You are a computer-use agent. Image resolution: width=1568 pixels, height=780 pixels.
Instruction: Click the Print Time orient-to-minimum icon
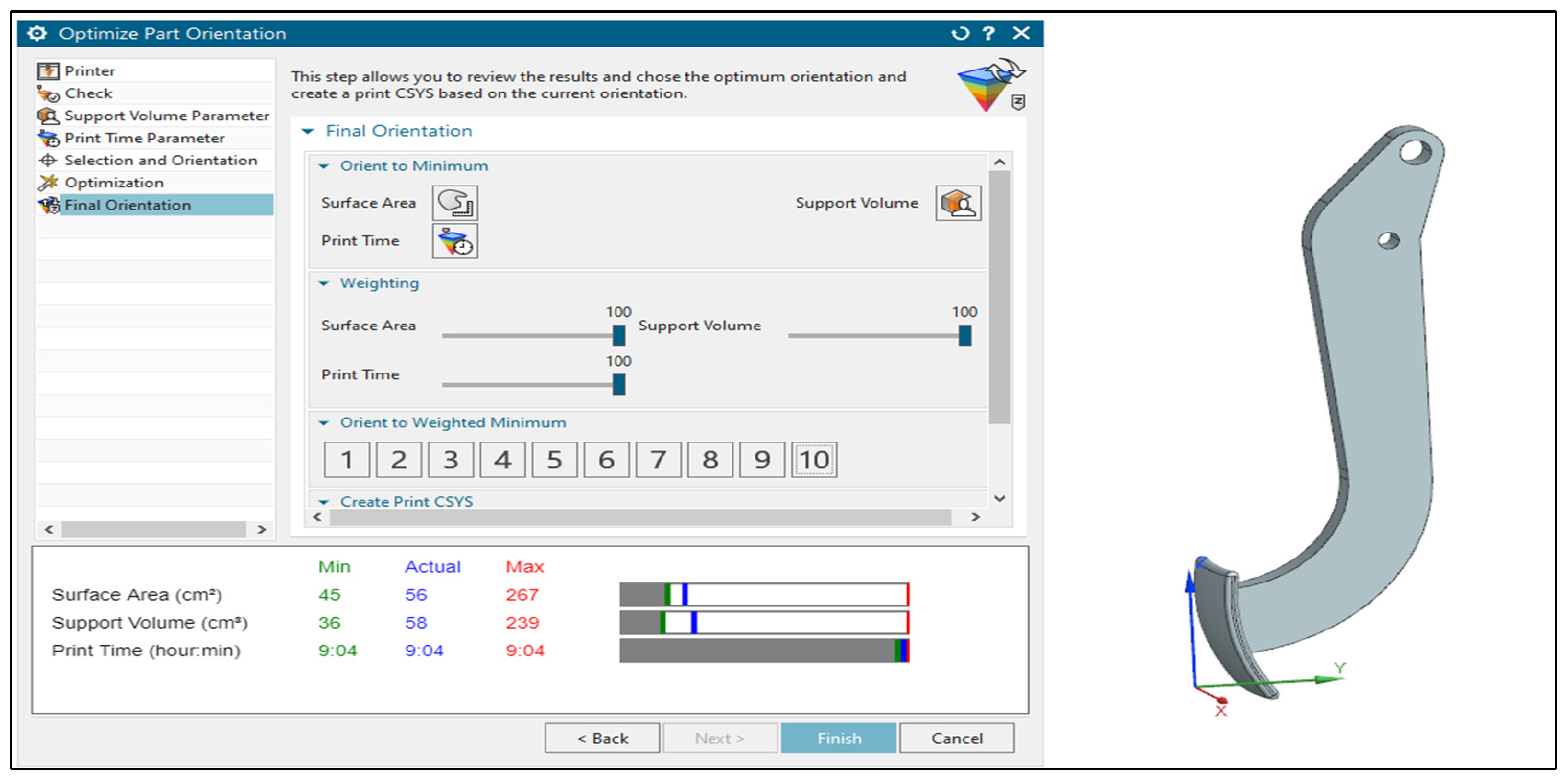click(455, 241)
